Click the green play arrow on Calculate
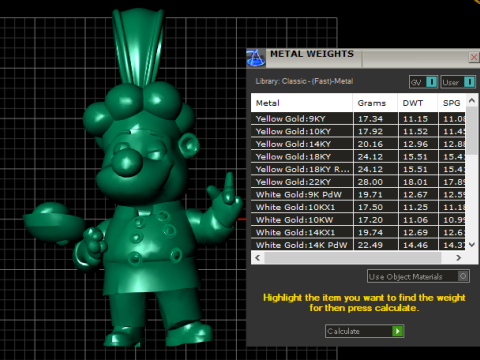 pyautogui.click(x=397, y=331)
